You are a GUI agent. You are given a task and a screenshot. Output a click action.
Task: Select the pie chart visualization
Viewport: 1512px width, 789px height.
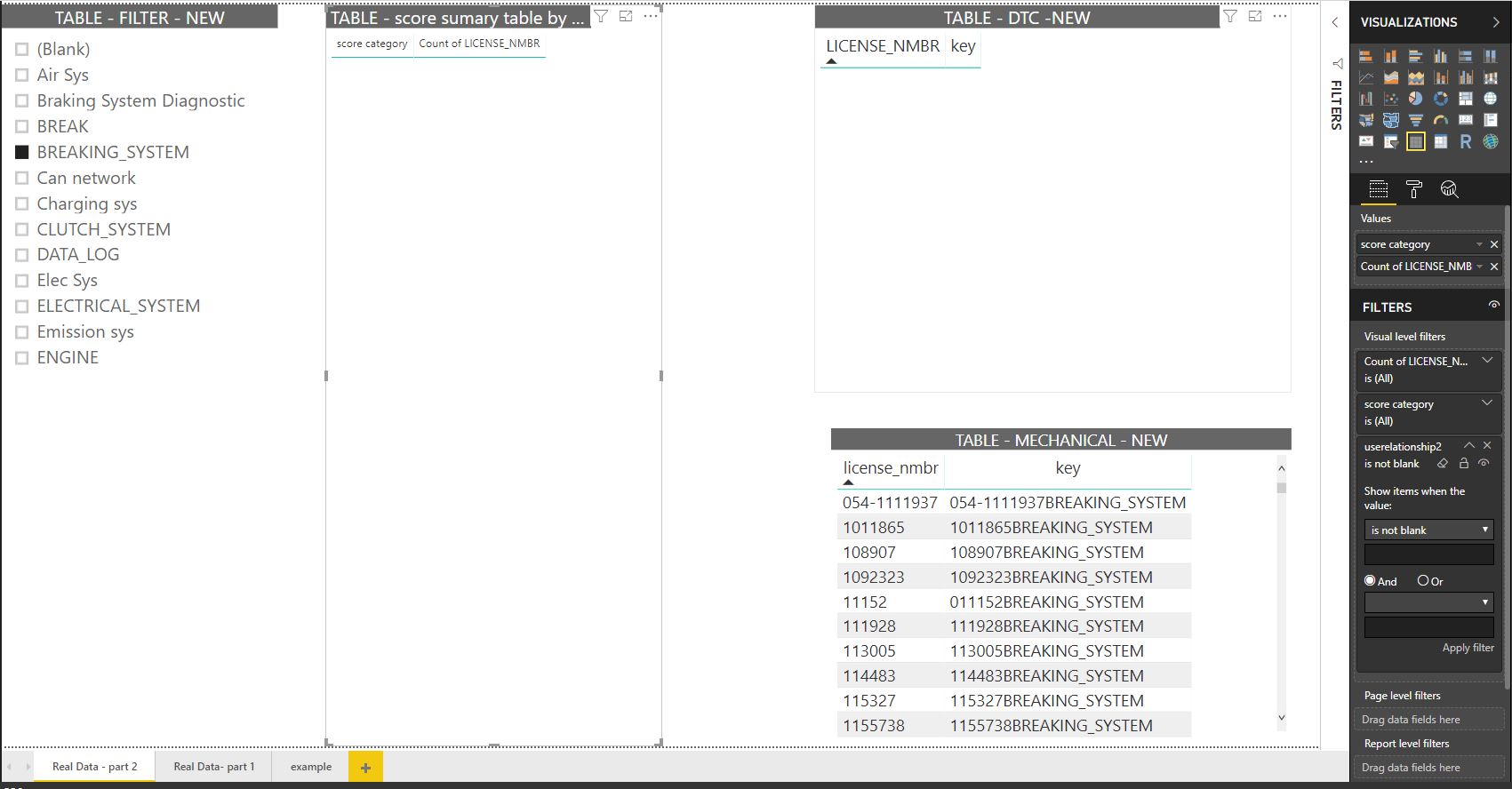coord(1416,99)
